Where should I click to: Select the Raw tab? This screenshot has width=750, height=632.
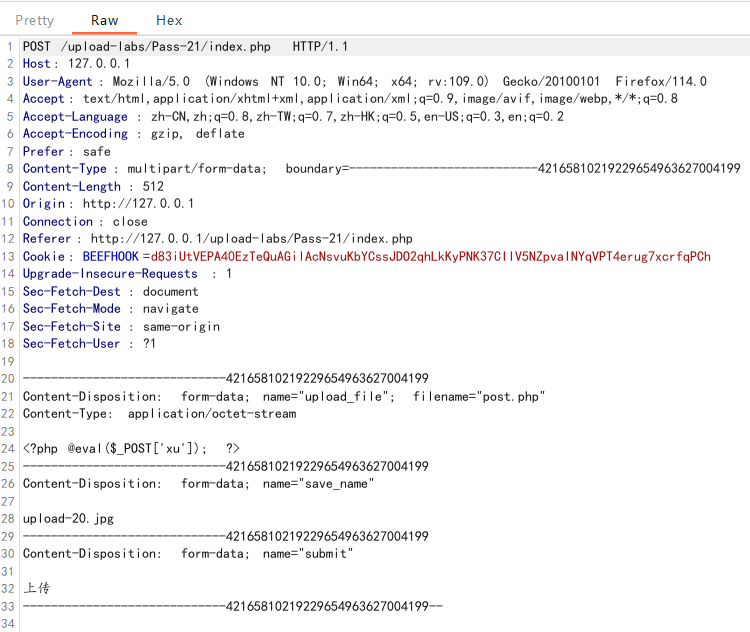(104, 21)
